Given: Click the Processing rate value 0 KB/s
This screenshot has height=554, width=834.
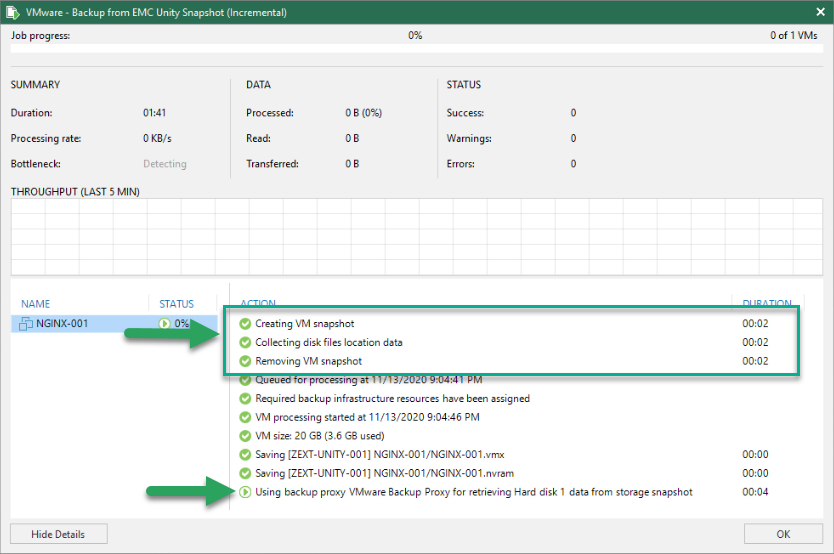Looking at the screenshot, I should [x=157, y=138].
